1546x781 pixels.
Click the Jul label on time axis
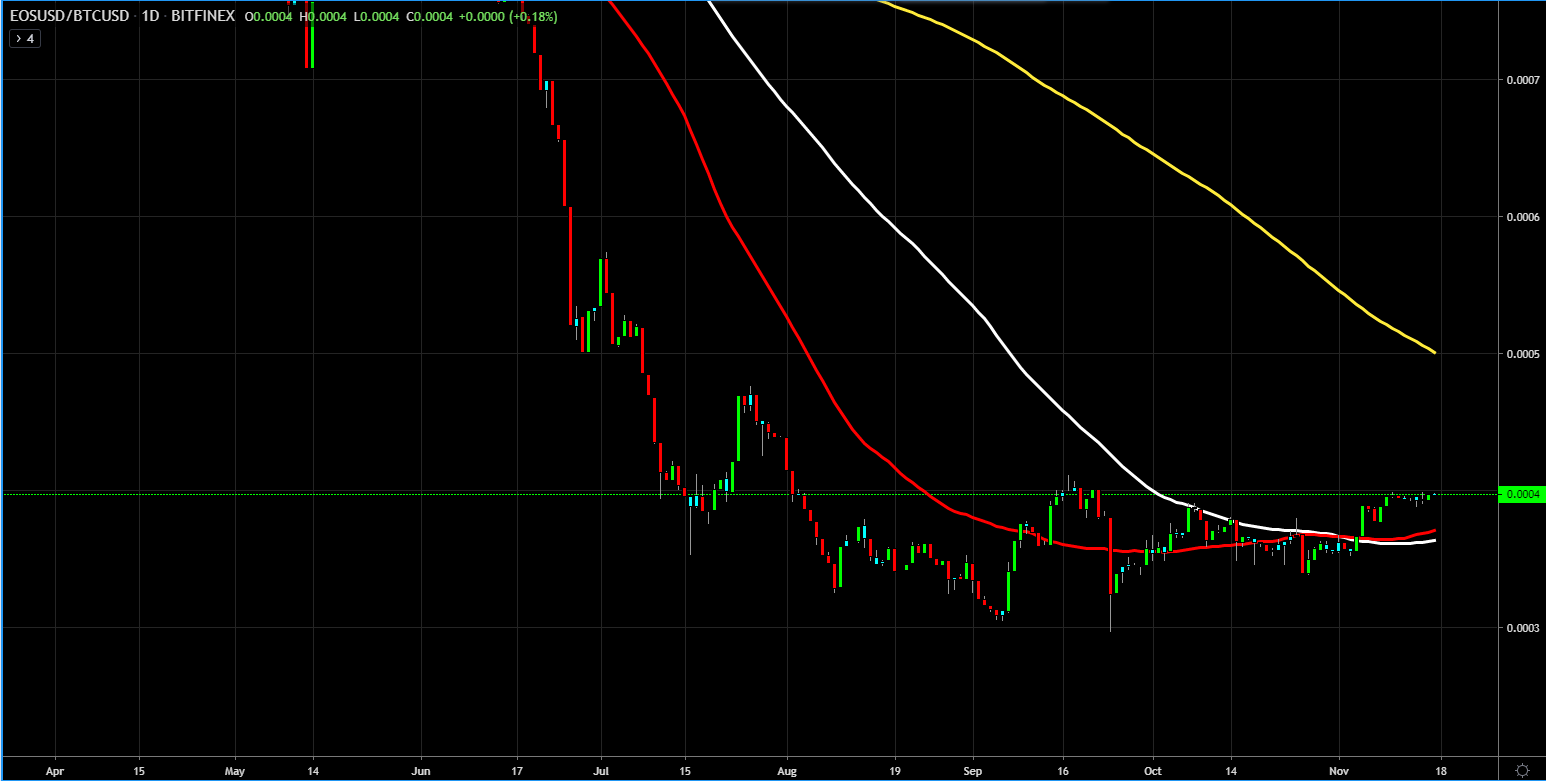(x=601, y=771)
